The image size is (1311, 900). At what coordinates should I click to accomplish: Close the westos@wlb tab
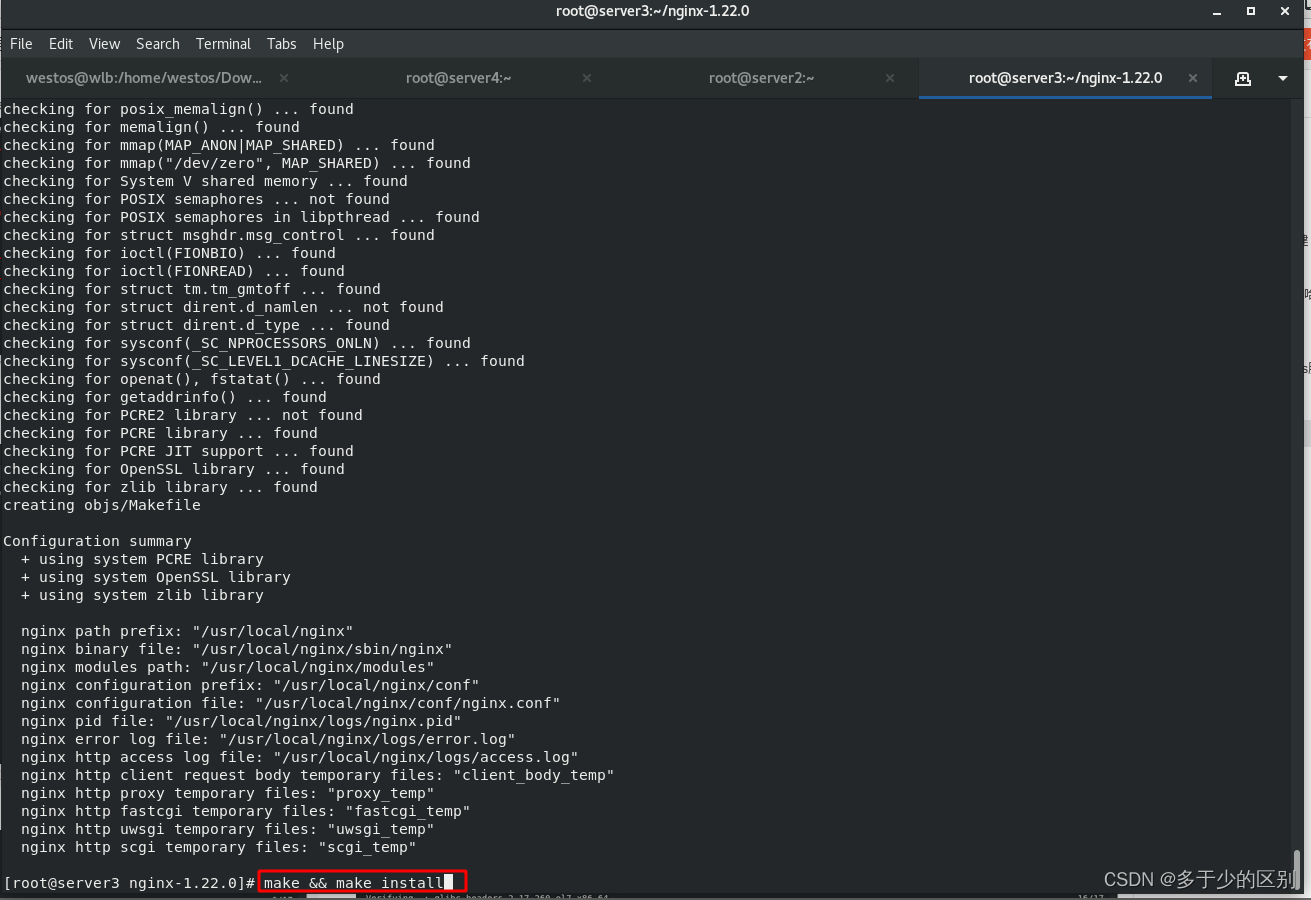pyautogui.click(x=284, y=78)
